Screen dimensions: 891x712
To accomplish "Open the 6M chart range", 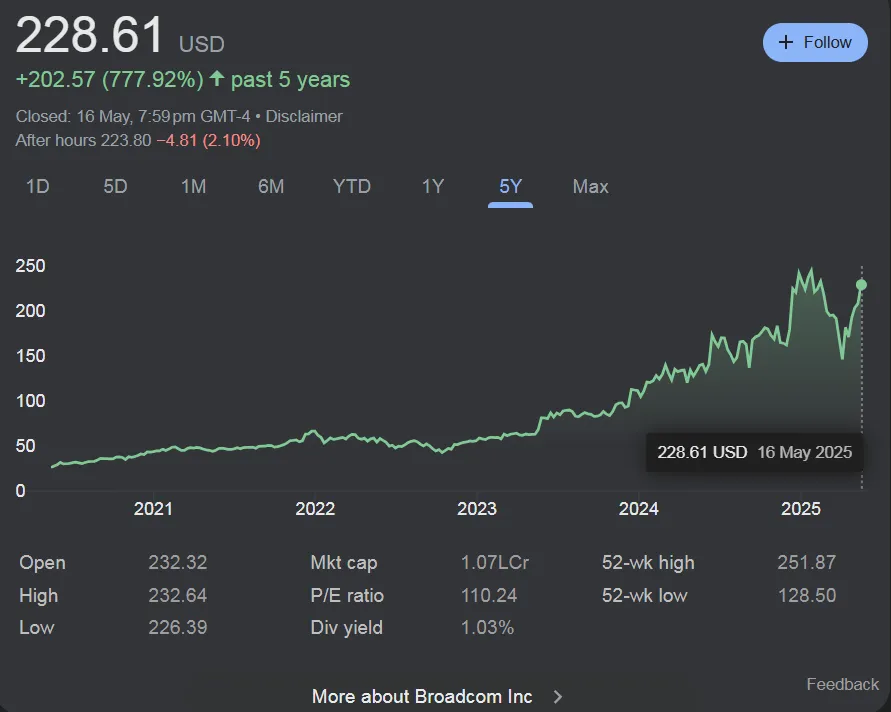I will click(x=270, y=186).
